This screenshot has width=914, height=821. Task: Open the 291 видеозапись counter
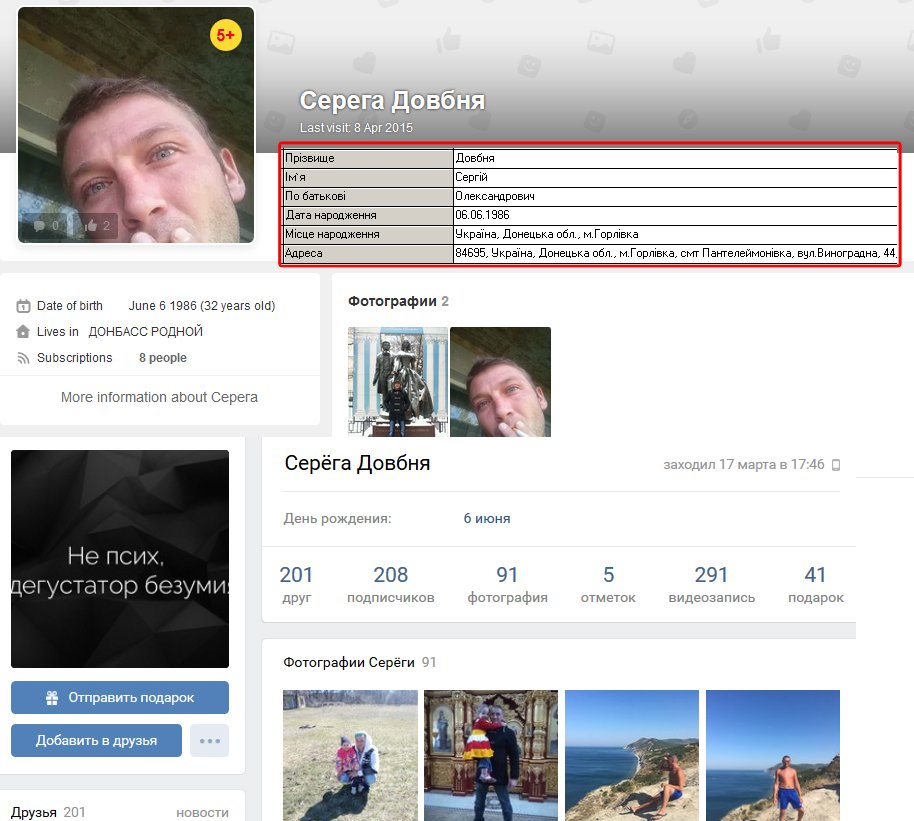[x=711, y=584]
